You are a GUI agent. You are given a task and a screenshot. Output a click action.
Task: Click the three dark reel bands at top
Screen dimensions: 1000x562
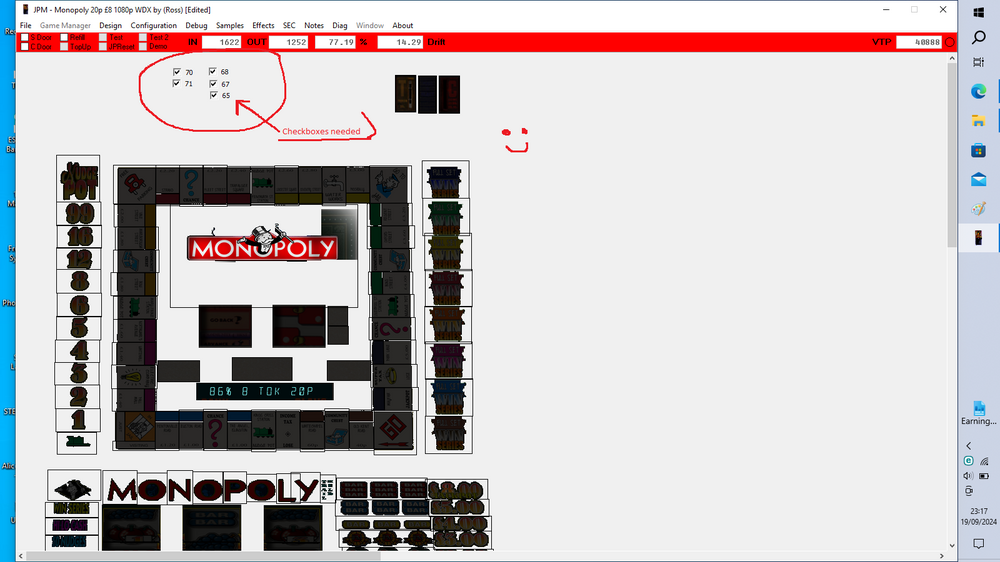coord(427,94)
